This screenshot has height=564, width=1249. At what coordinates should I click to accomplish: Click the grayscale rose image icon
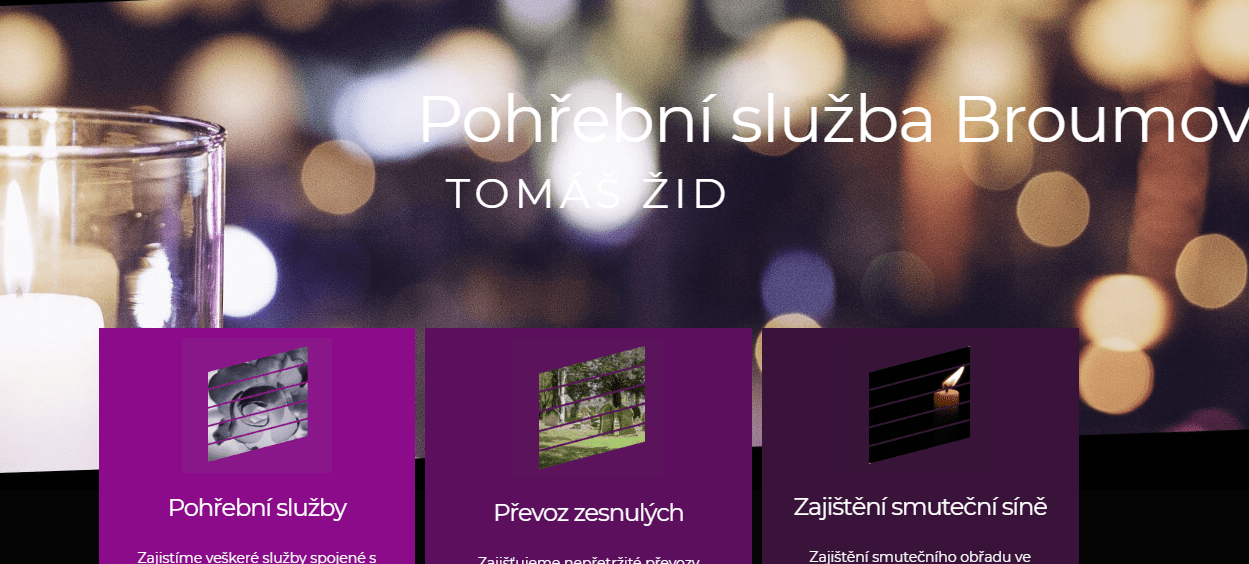point(257,404)
